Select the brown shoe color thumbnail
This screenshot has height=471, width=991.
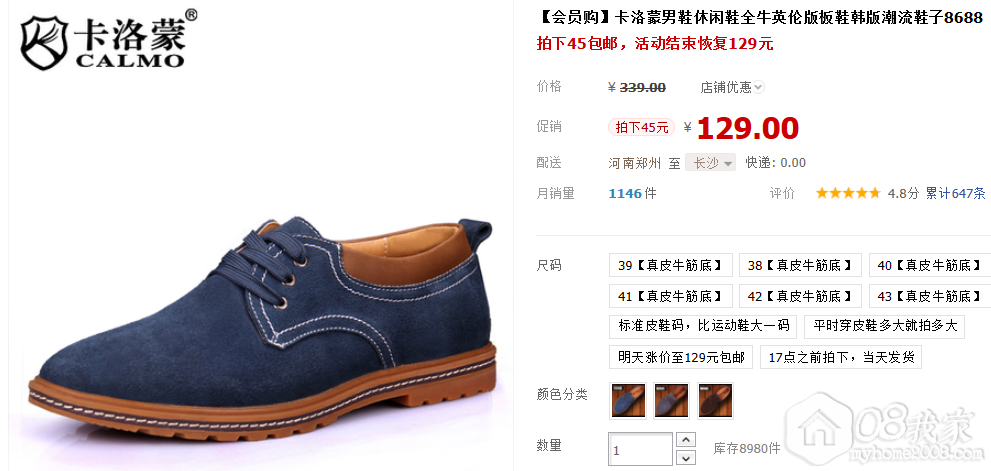point(715,400)
